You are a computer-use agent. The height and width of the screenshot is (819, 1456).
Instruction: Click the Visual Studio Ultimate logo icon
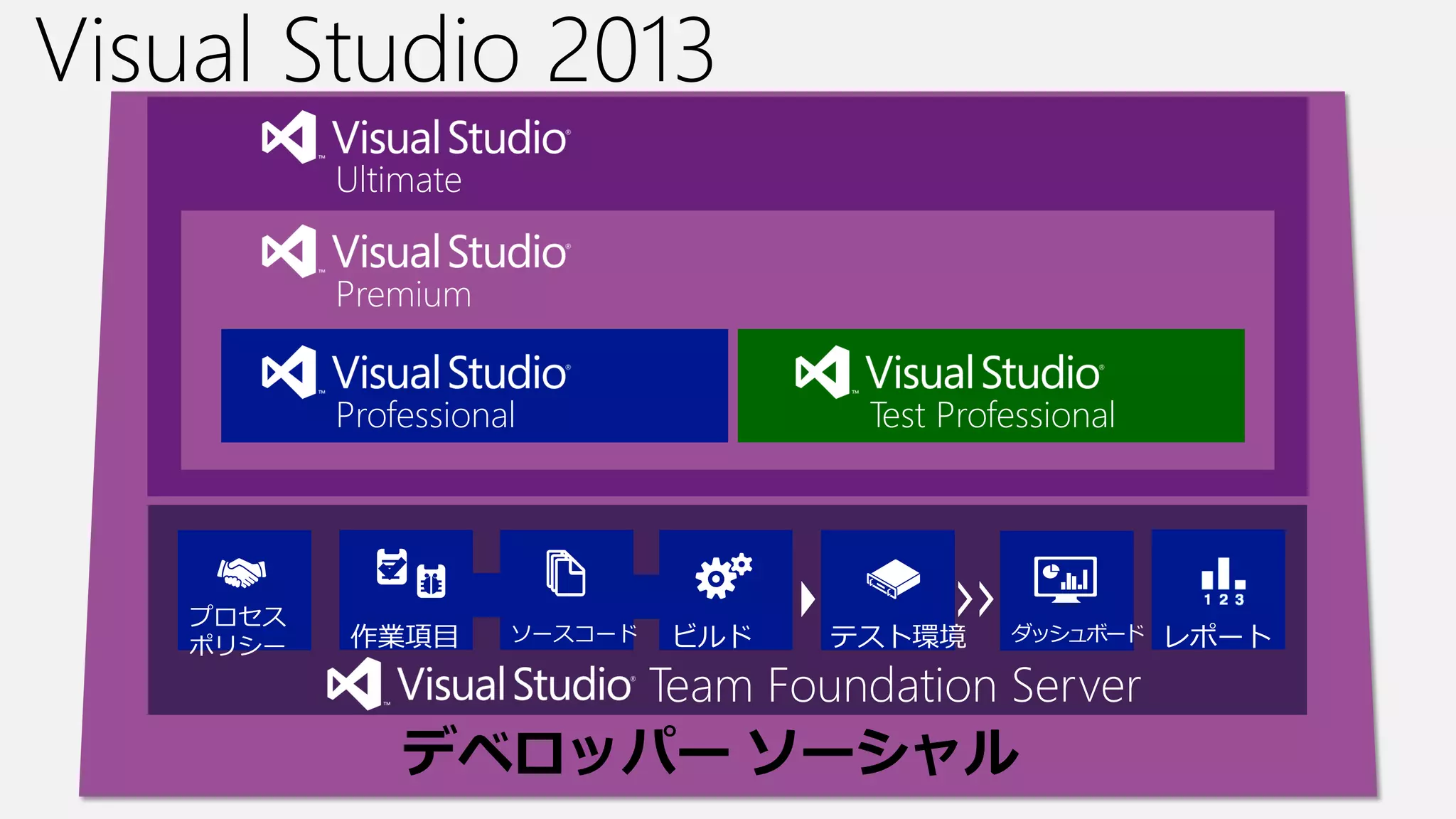click(x=289, y=137)
